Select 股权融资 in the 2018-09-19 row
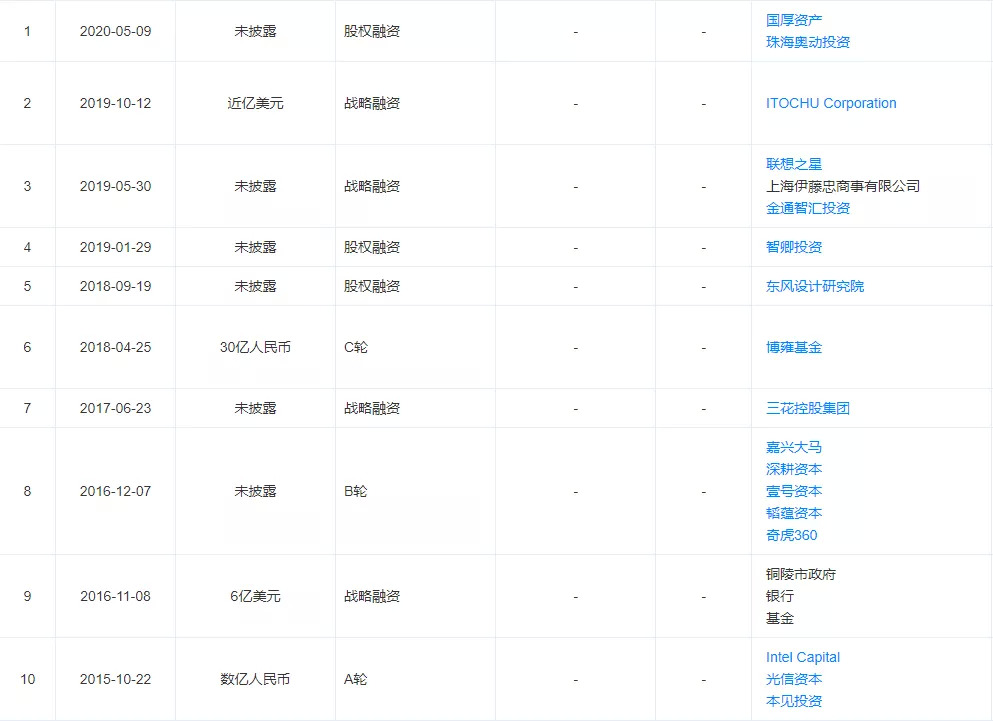The image size is (993, 721). pyautogui.click(x=372, y=286)
